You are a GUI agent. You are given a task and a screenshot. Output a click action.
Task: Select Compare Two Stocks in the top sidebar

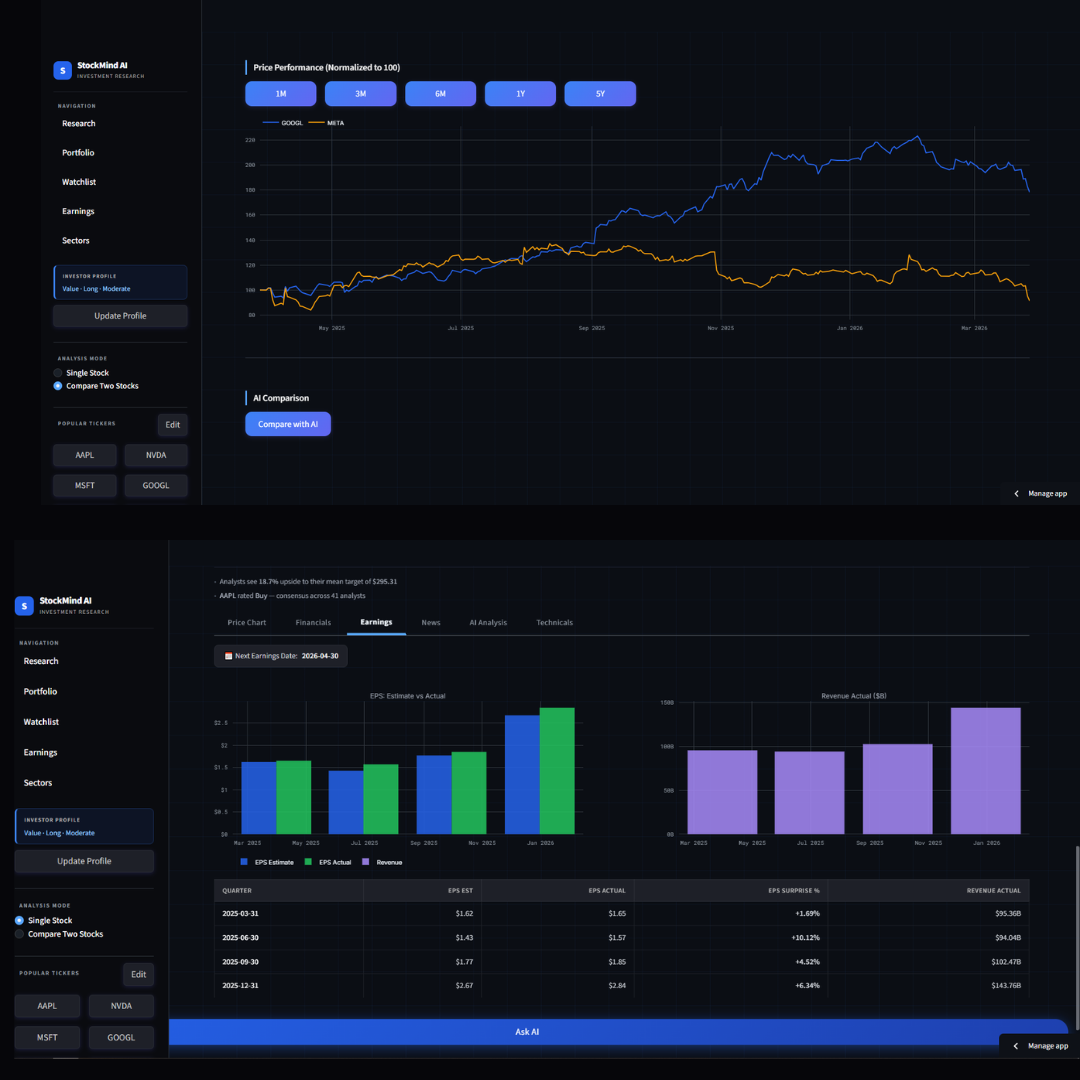[x=59, y=386]
